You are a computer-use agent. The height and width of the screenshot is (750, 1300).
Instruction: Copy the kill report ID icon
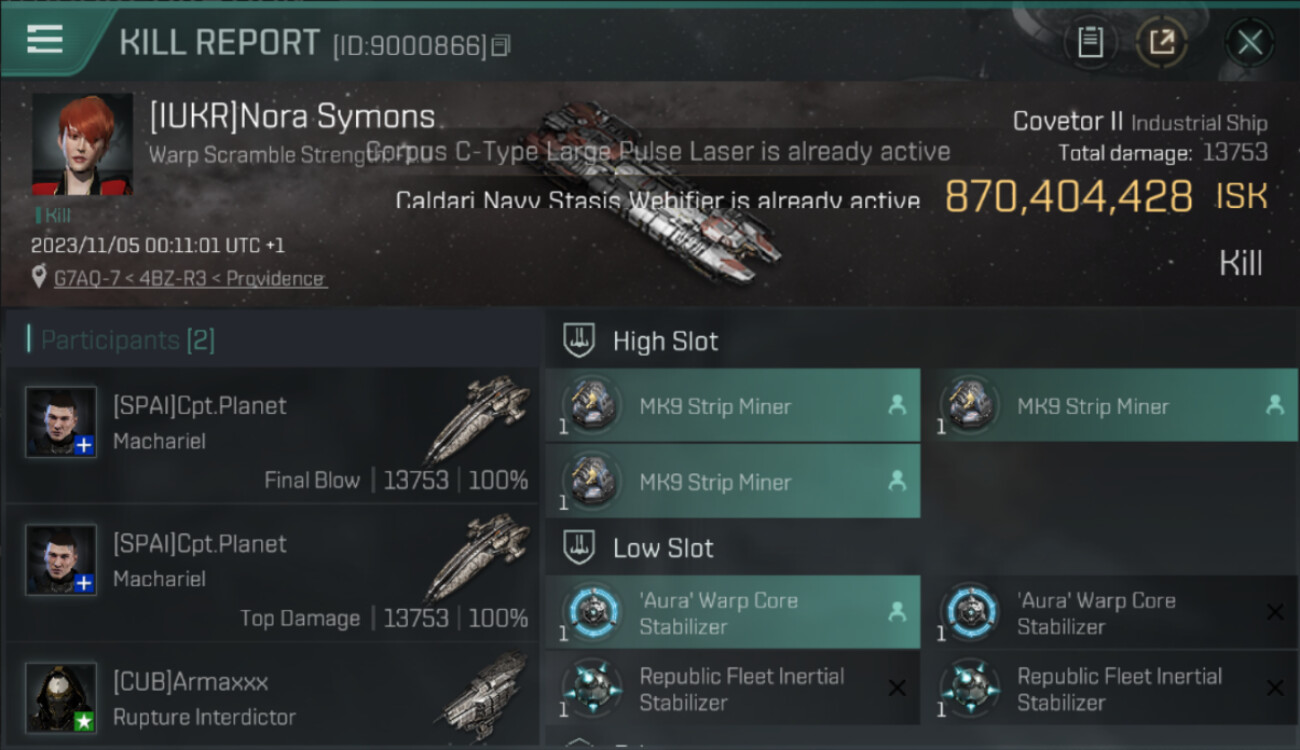(x=501, y=46)
